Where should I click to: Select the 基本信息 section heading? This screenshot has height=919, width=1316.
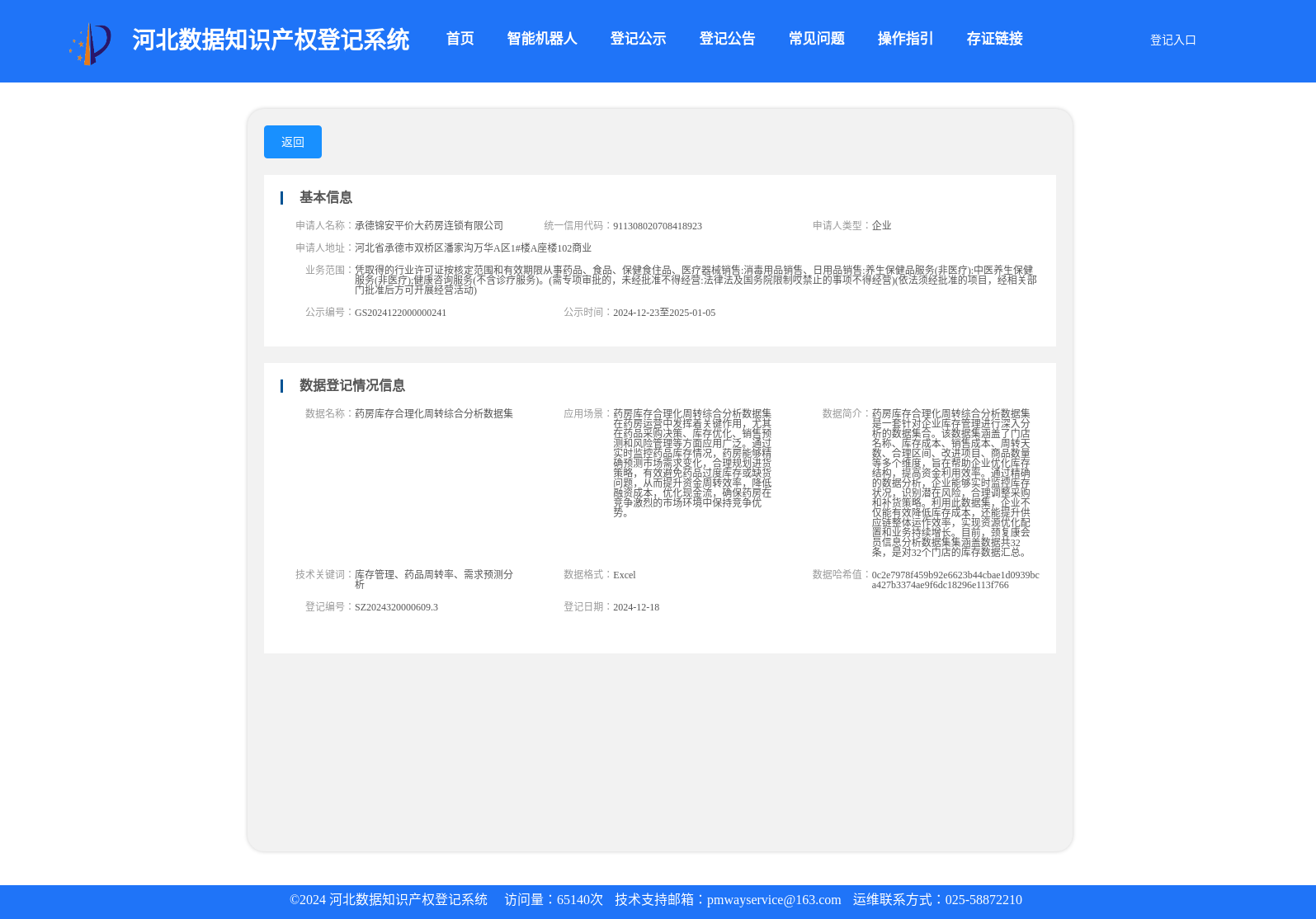pyautogui.click(x=325, y=197)
